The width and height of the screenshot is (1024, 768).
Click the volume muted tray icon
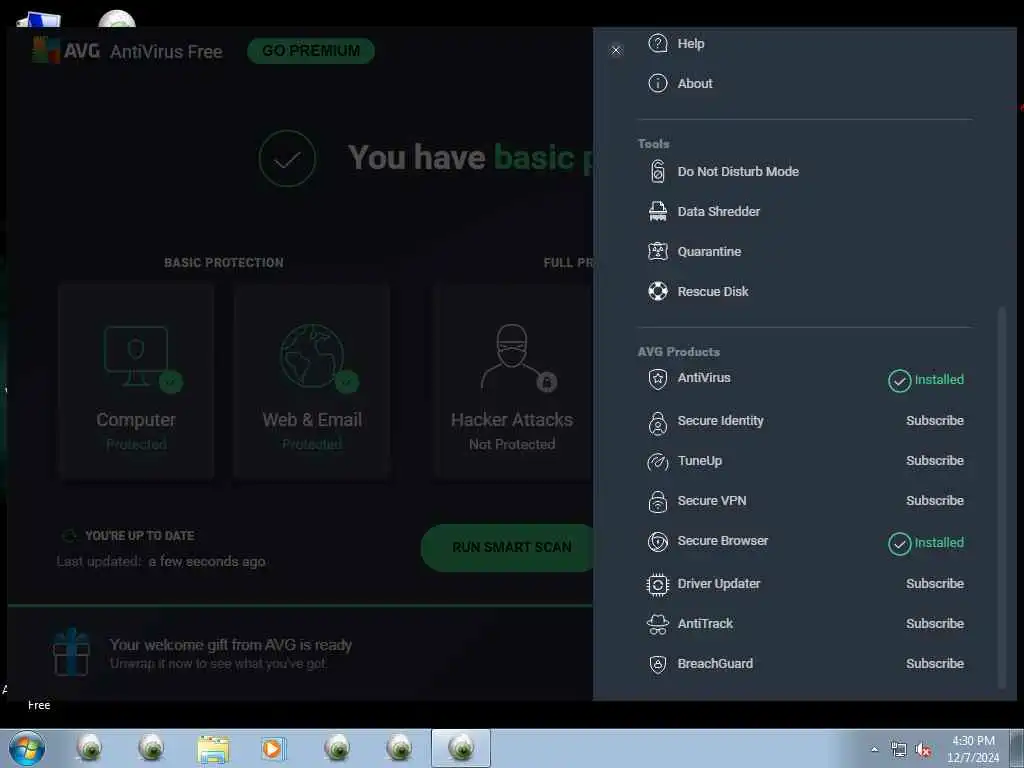[923, 750]
